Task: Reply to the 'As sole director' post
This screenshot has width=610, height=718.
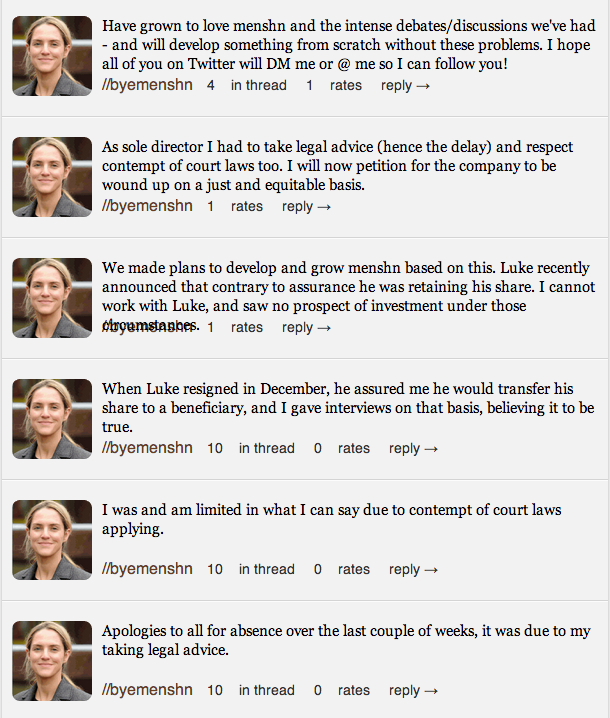Action: click(x=306, y=207)
